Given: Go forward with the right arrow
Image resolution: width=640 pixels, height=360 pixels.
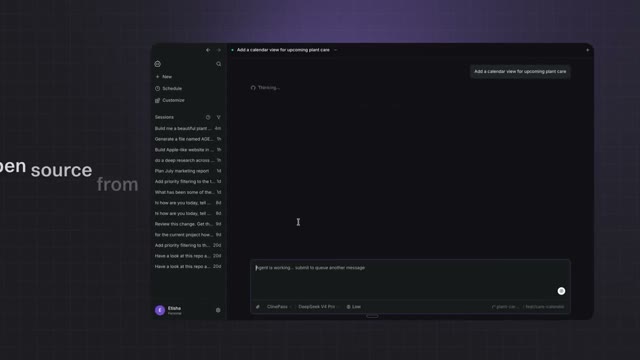Looking at the screenshot, I should point(219,50).
